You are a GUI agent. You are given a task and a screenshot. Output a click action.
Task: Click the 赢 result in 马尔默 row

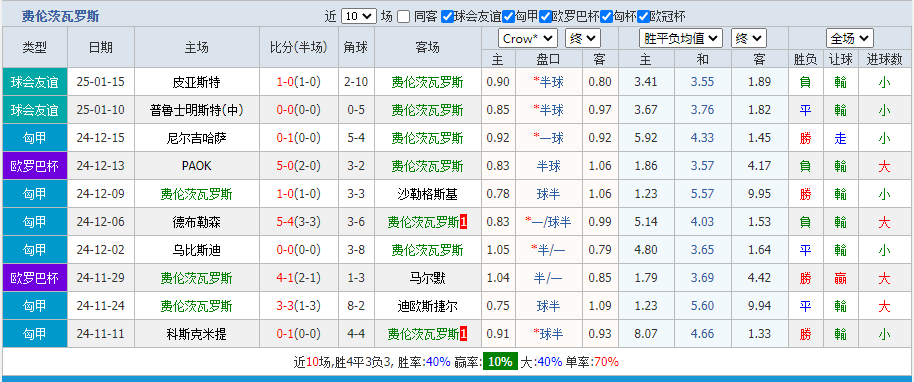coord(840,278)
